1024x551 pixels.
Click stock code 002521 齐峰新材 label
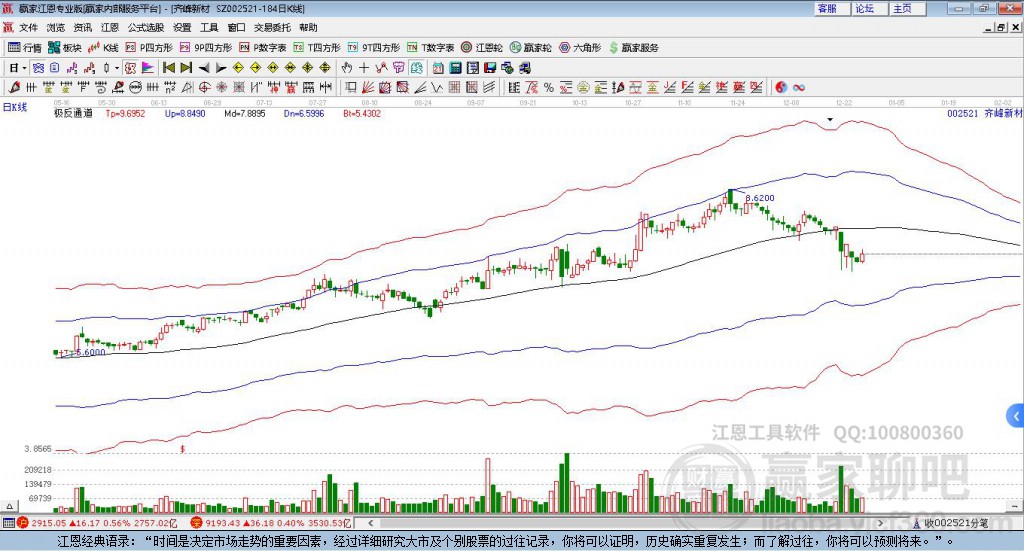985,114
